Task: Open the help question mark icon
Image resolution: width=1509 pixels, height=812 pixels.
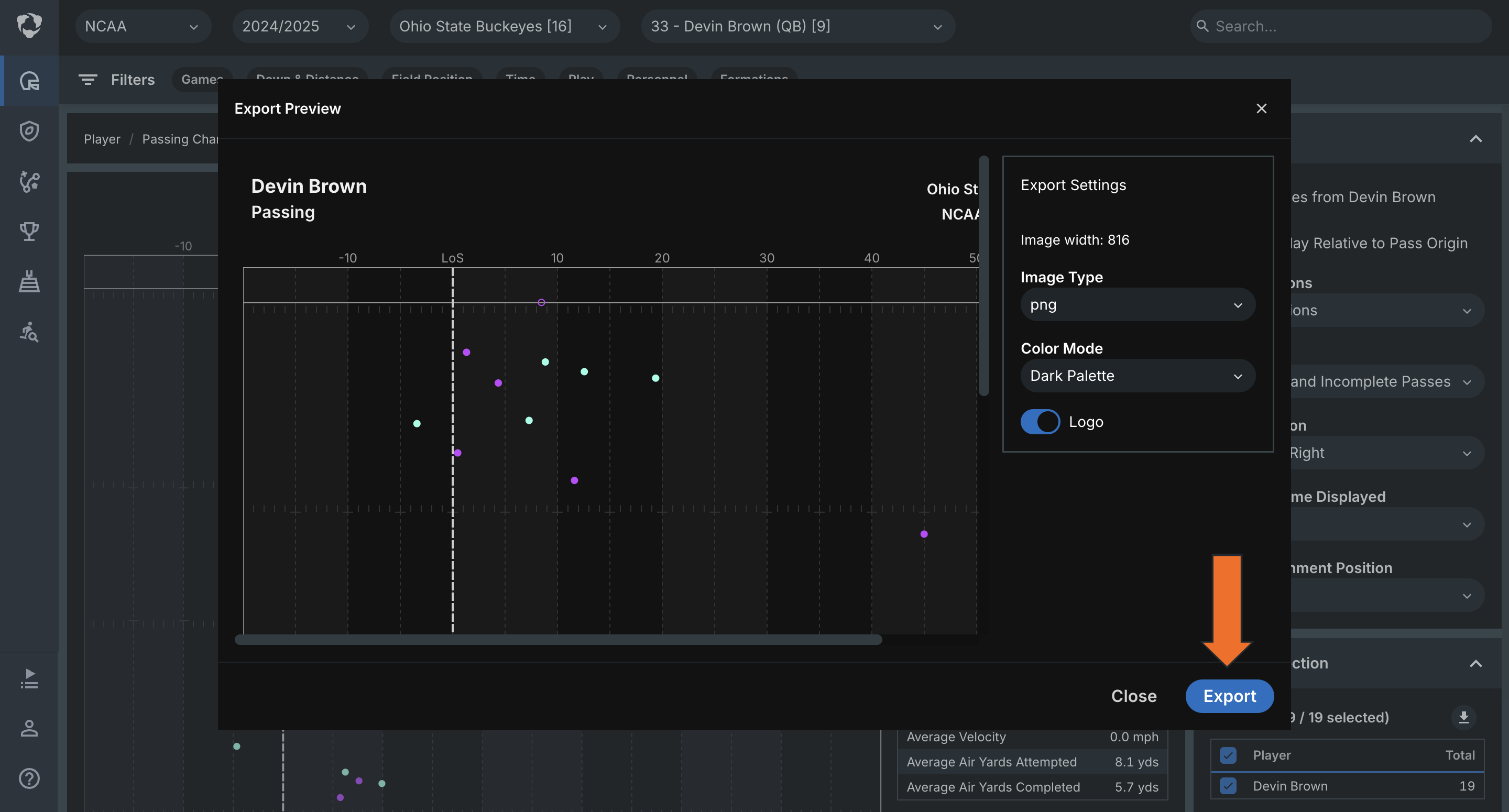Action: tap(29, 778)
